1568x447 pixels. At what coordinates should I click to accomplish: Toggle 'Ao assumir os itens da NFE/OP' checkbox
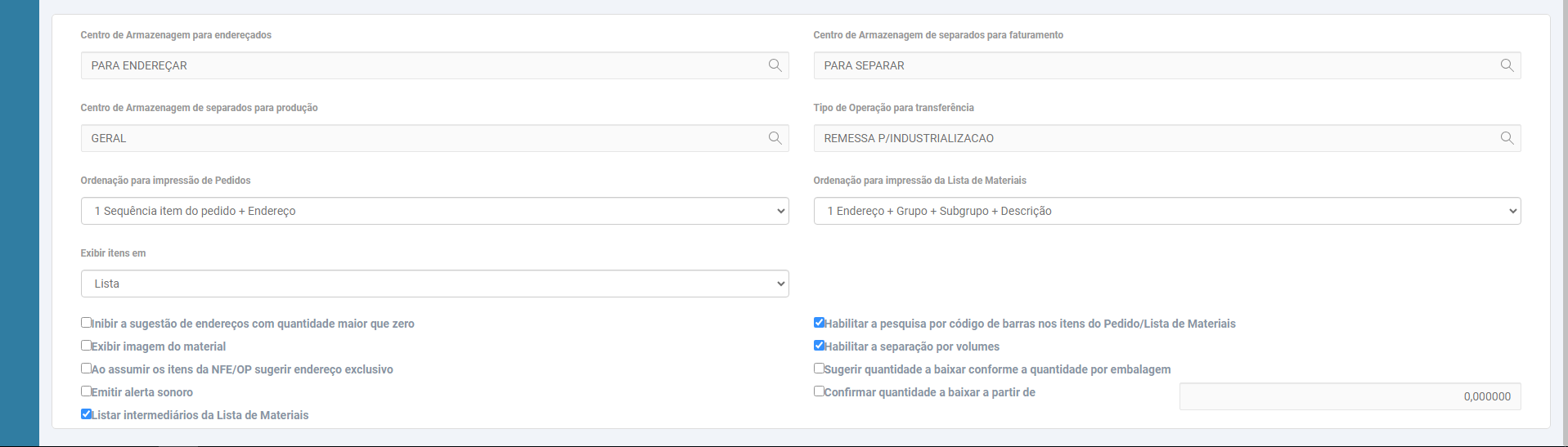tap(86, 369)
